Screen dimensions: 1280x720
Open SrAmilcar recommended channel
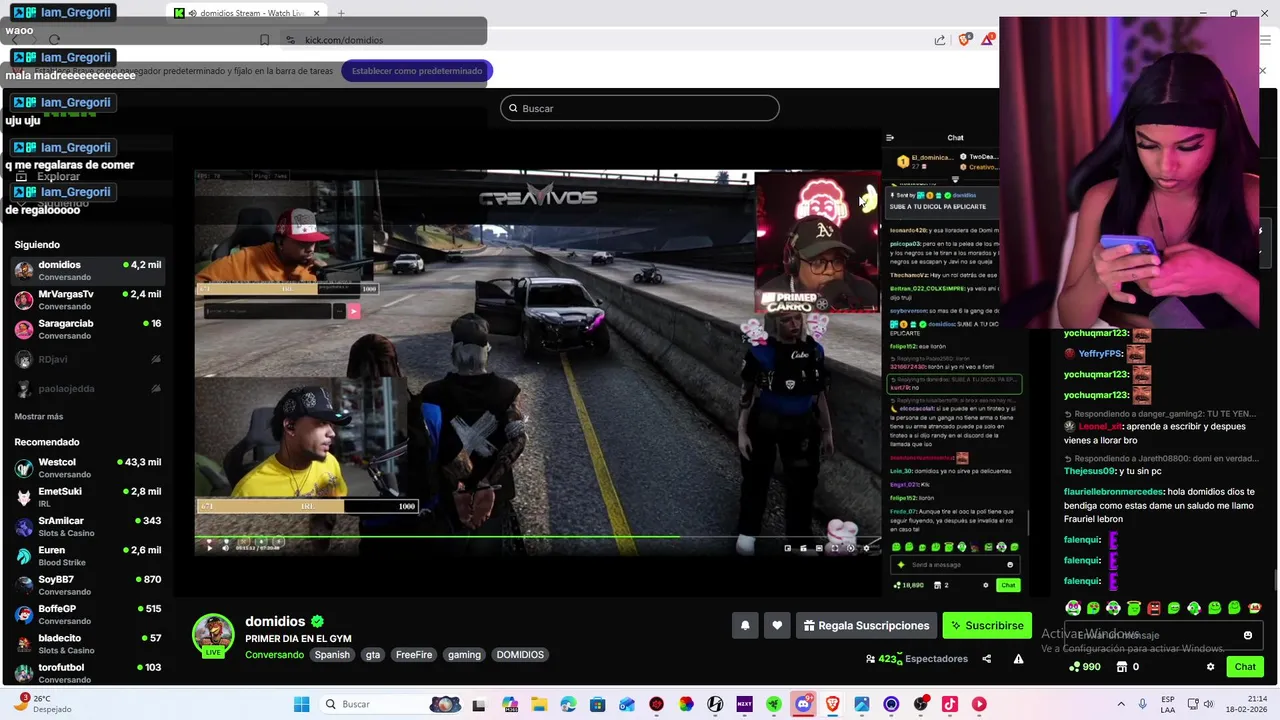[x=87, y=526]
